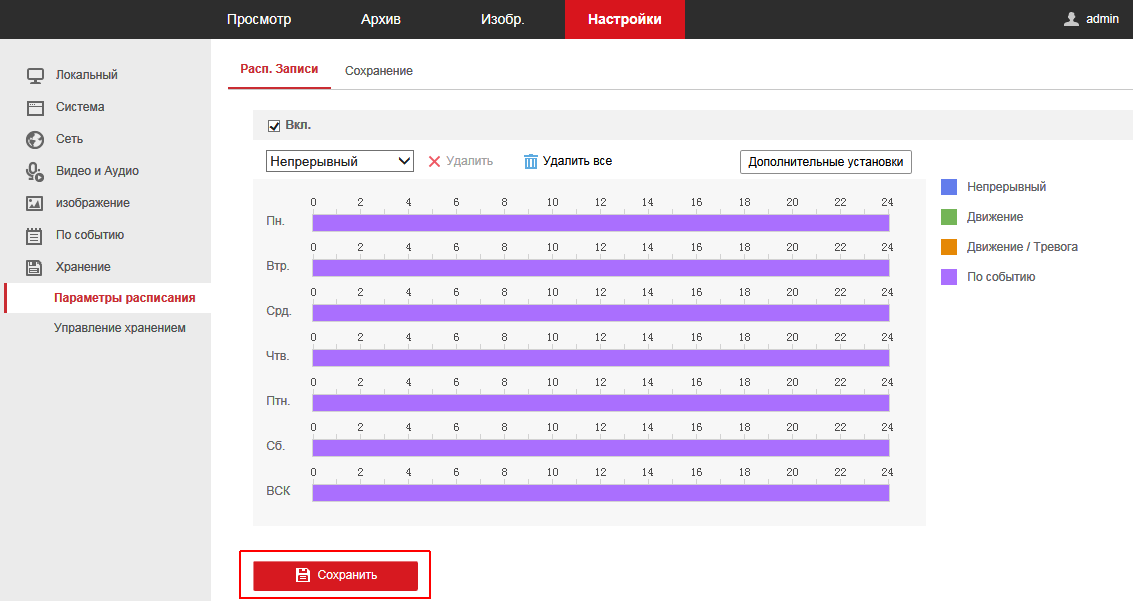Click the trash bin icon
This screenshot has width=1133, height=601.
pos(530,161)
